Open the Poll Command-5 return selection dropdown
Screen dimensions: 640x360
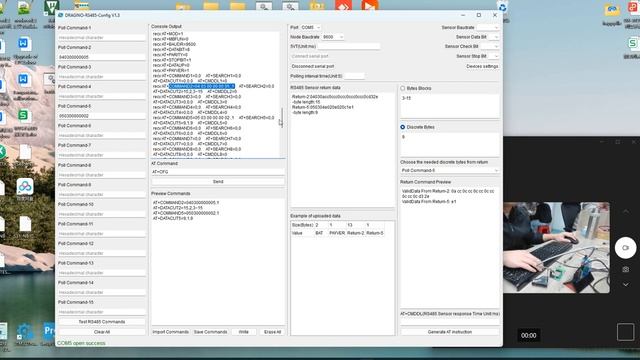450,170
